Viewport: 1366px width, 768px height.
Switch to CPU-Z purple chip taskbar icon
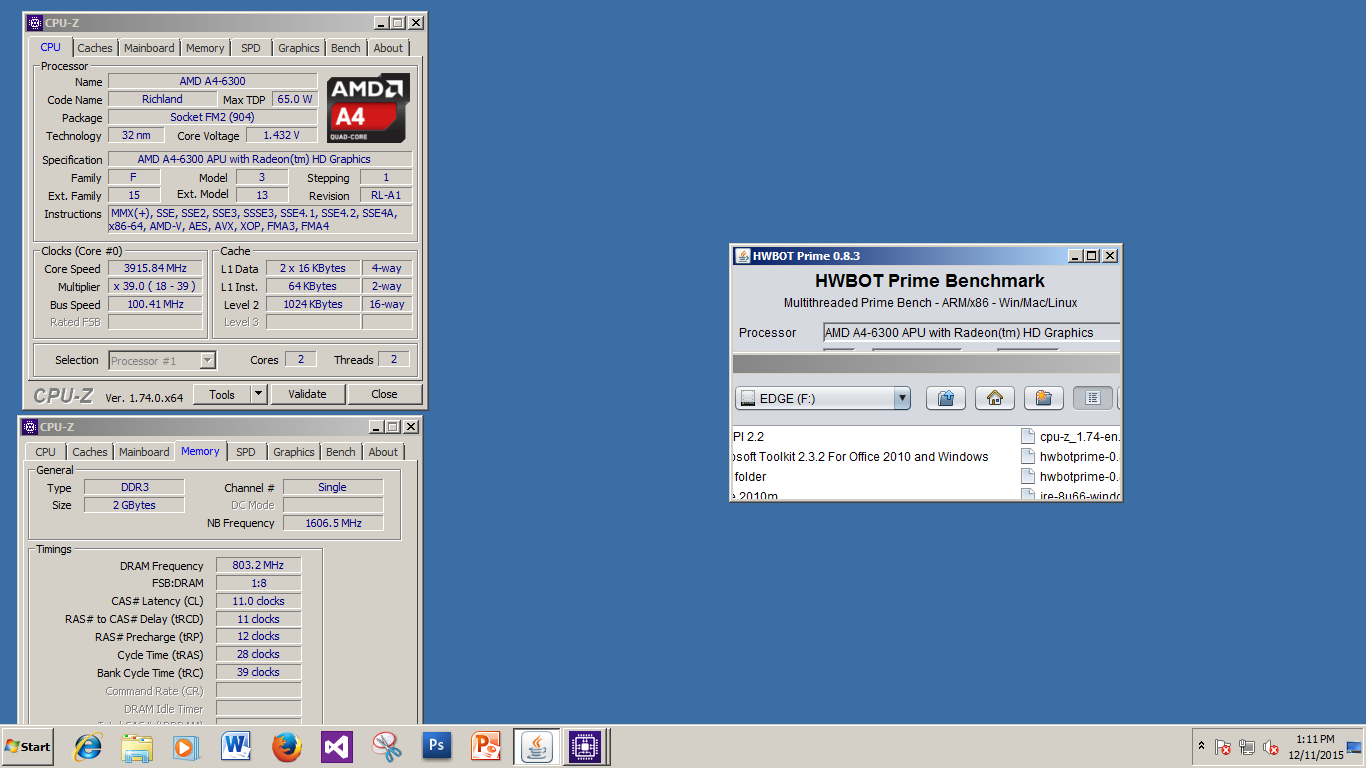tap(585, 746)
